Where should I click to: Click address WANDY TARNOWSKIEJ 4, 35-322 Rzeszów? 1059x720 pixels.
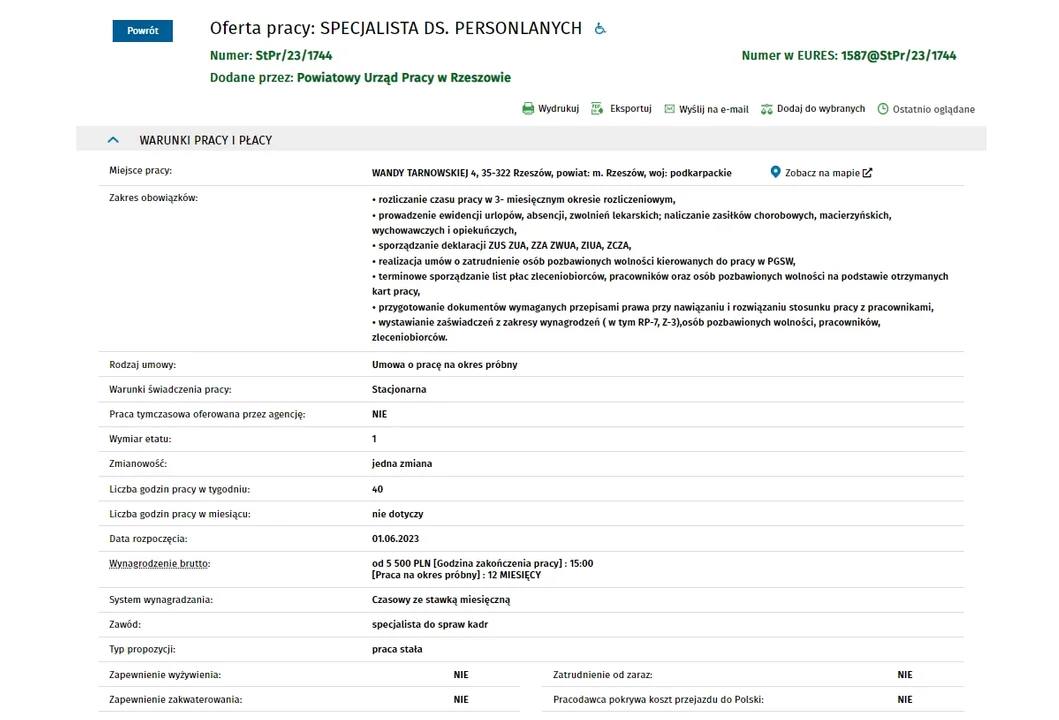[x=461, y=173]
